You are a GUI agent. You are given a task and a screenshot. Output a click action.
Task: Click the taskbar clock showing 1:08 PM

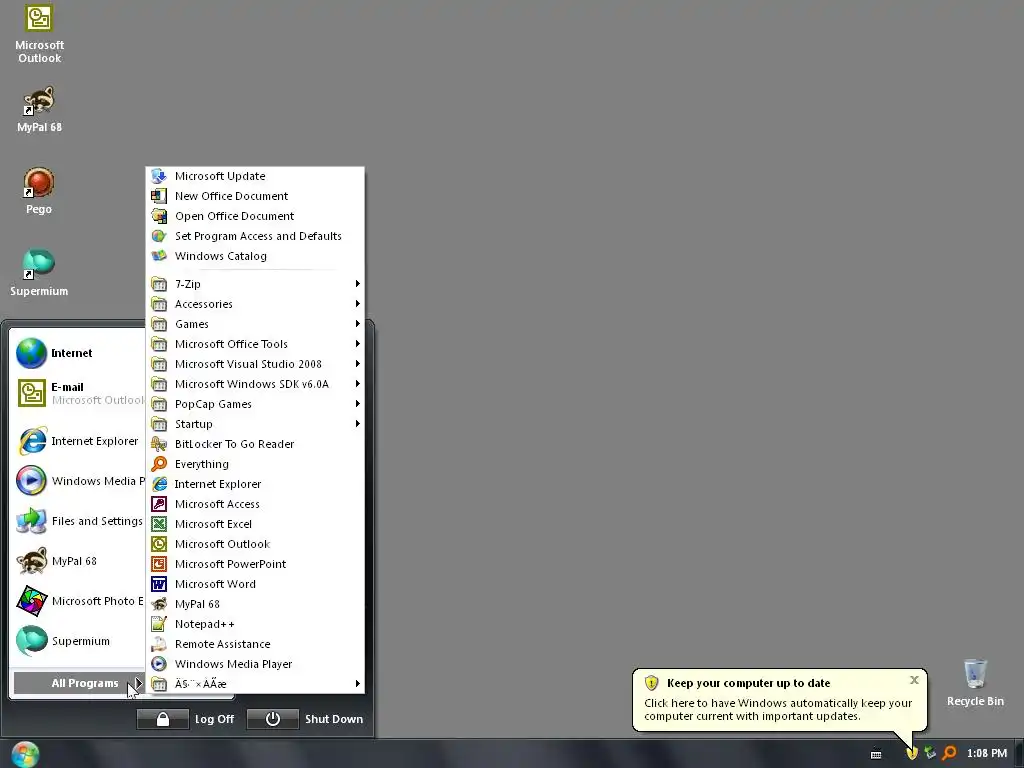click(987, 753)
